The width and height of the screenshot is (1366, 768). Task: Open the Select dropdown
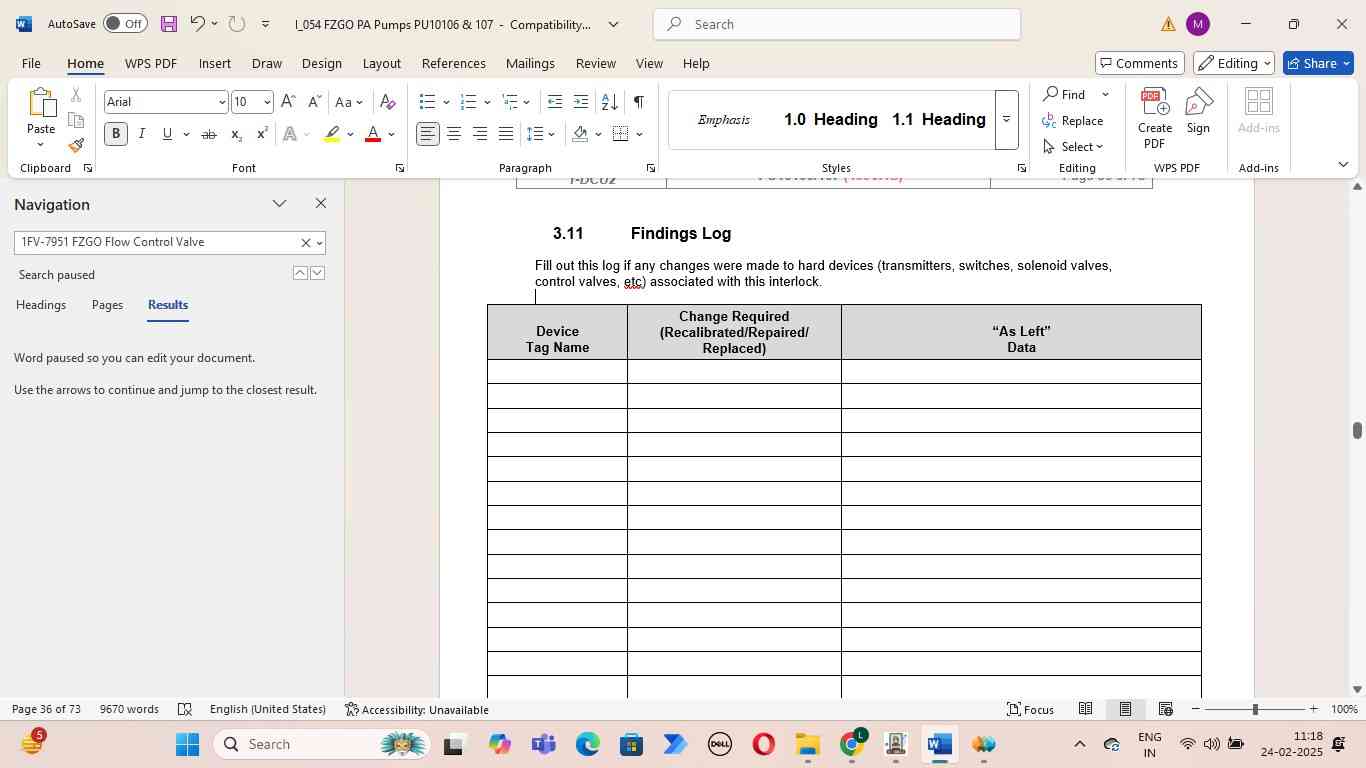click(x=1072, y=147)
